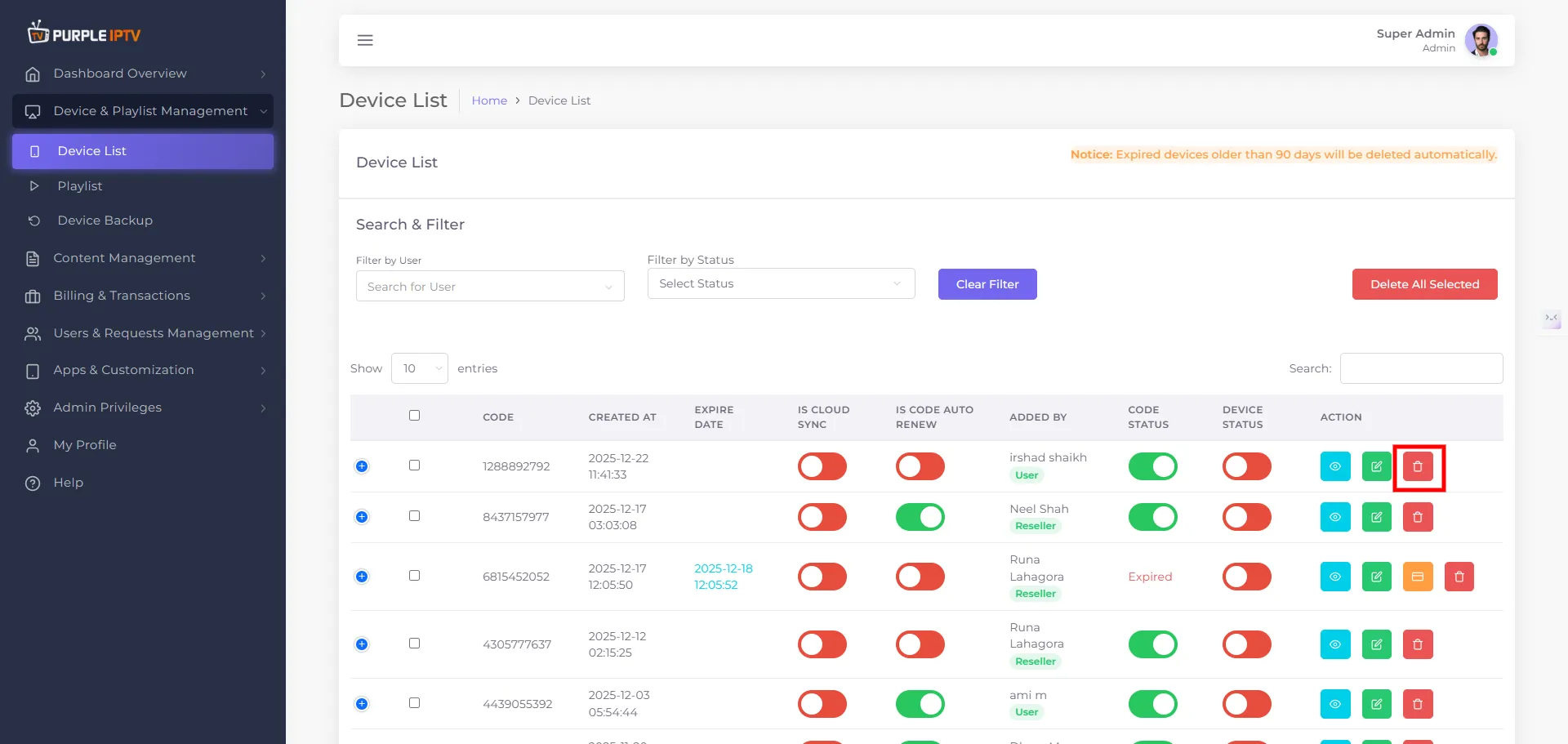The width and height of the screenshot is (1568, 744).
Task: Check the checkbox for code 4305777637
Action: point(414,644)
